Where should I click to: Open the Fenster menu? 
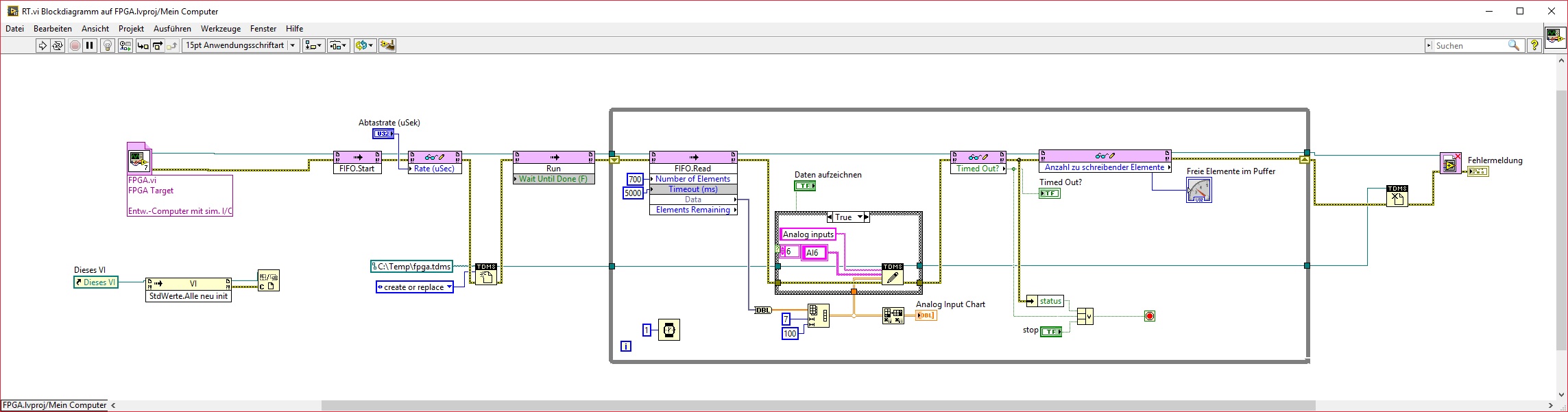(x=263, y=29)
